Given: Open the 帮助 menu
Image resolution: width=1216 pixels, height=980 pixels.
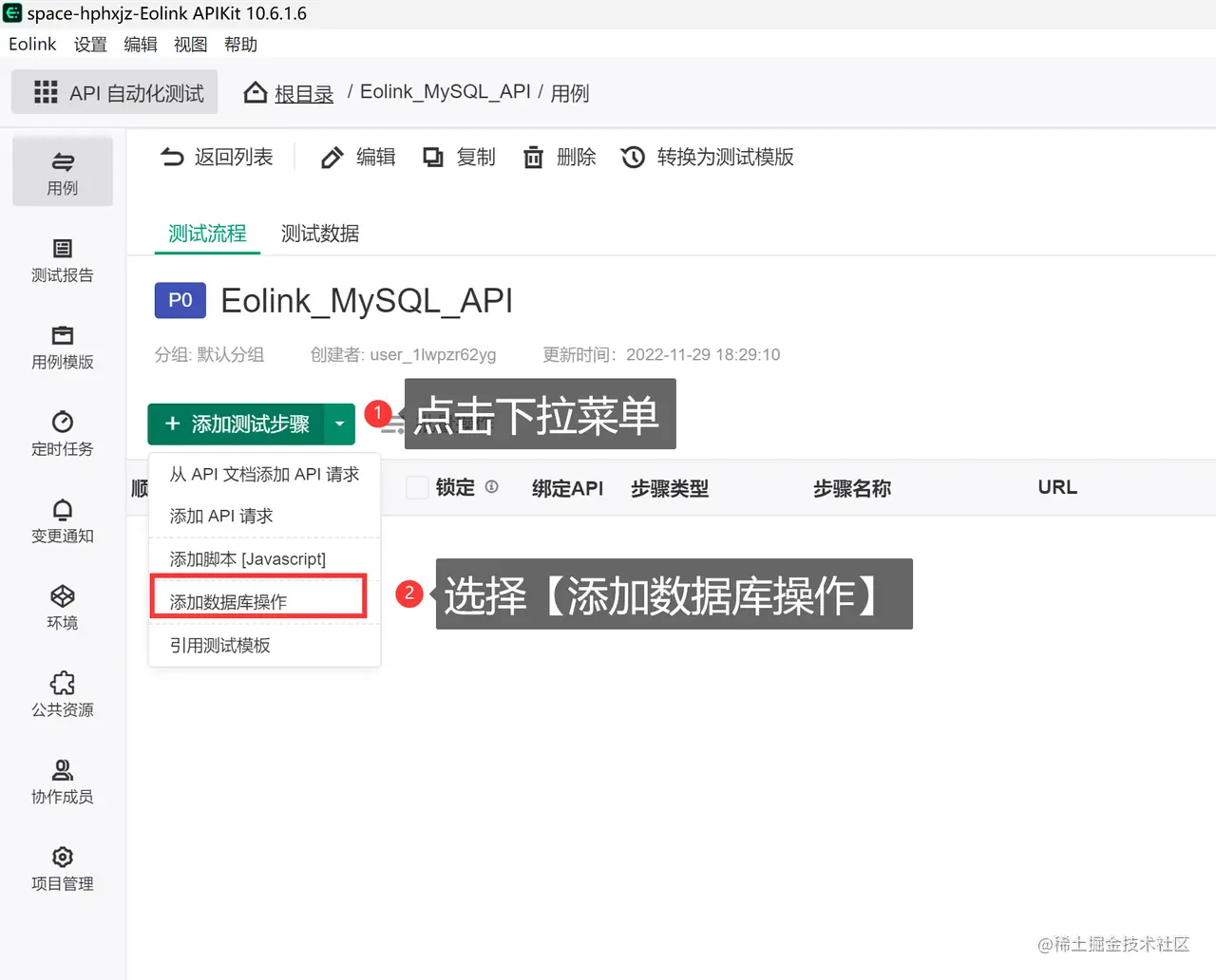Looking at the screenshot, I should click(240, 45).
